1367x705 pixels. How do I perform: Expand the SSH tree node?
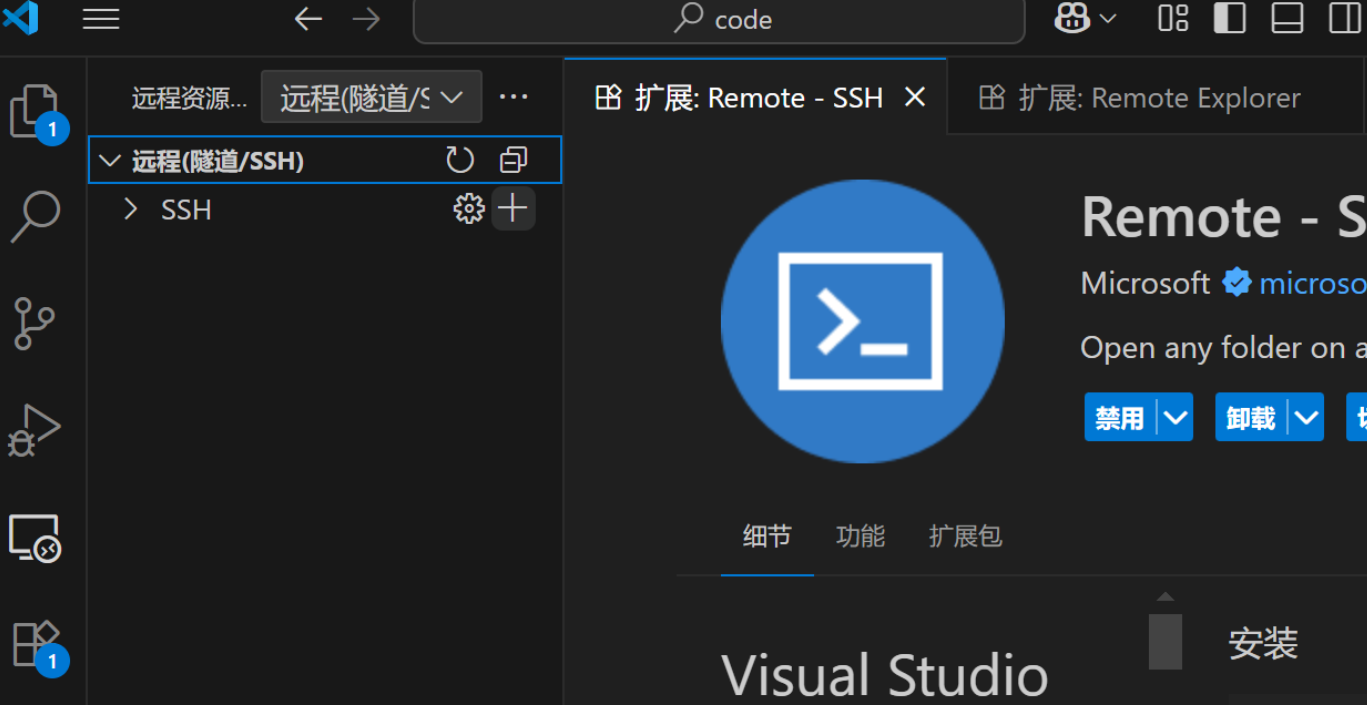tap(130, 209)
